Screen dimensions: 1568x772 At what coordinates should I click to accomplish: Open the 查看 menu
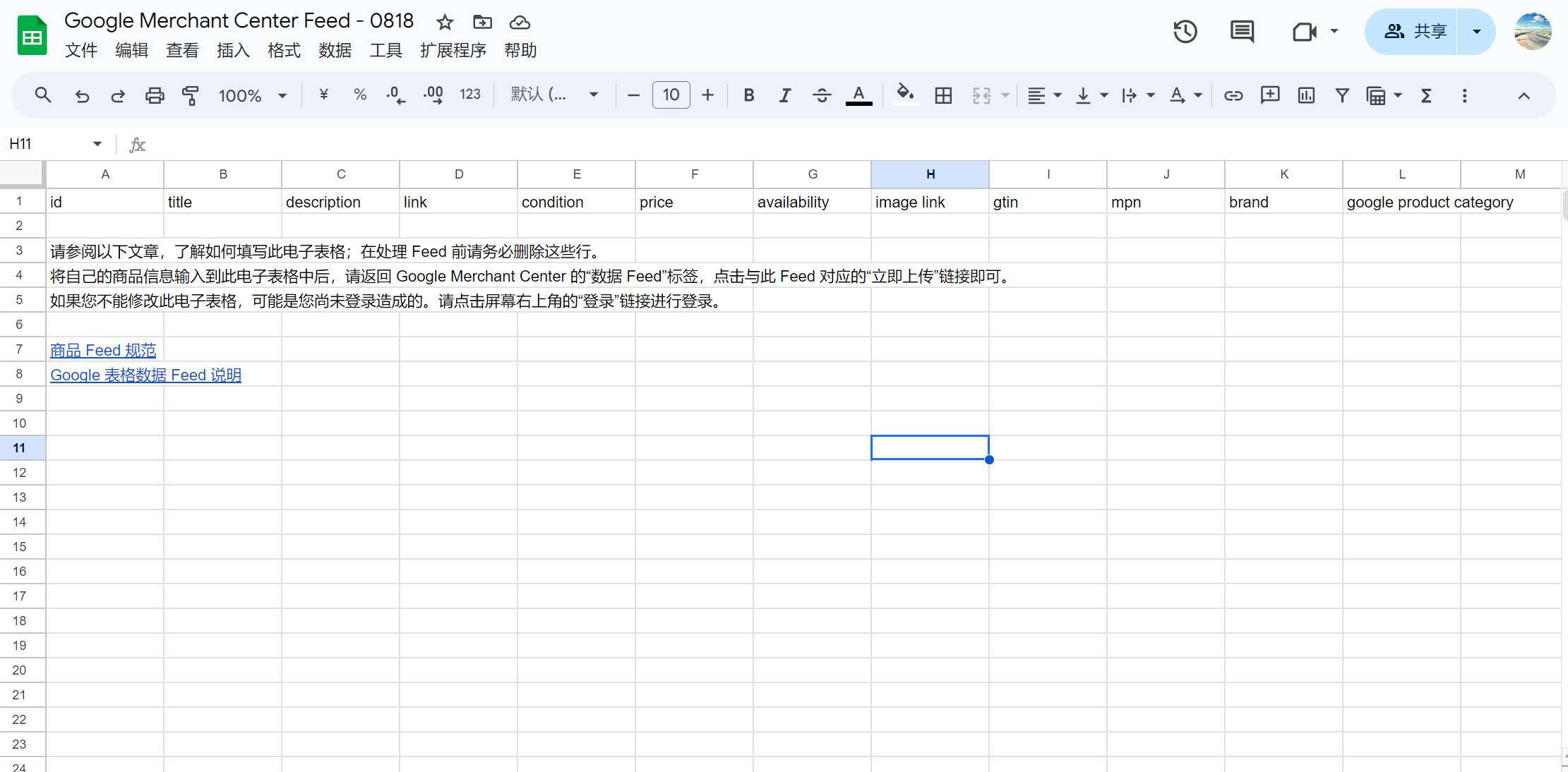tap(183, 50)
